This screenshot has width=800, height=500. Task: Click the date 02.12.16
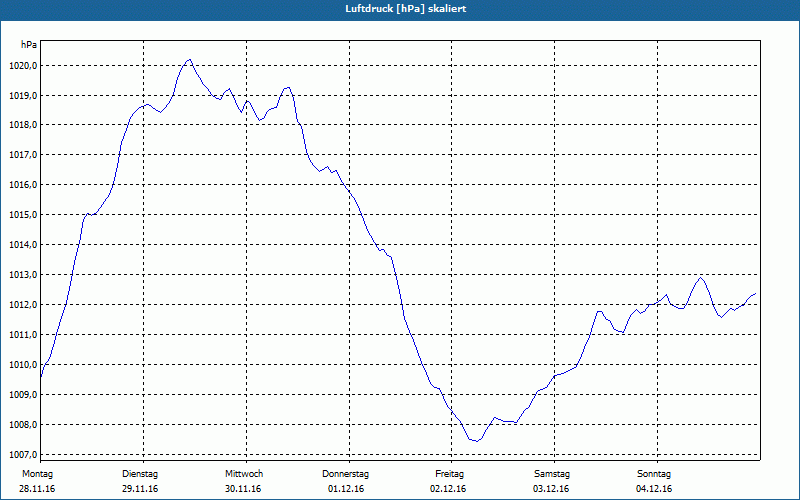[x=448, y=489]
